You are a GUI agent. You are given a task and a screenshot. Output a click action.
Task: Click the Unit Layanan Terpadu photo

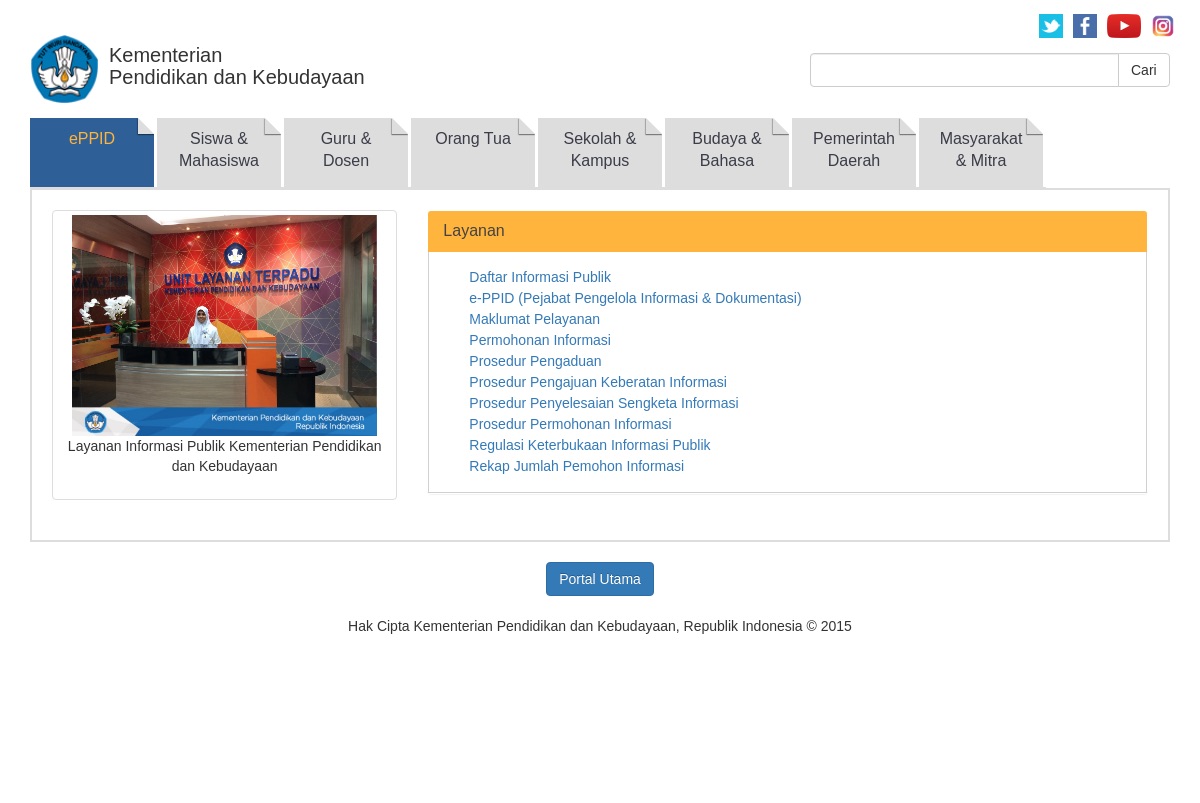pos(224,325)
